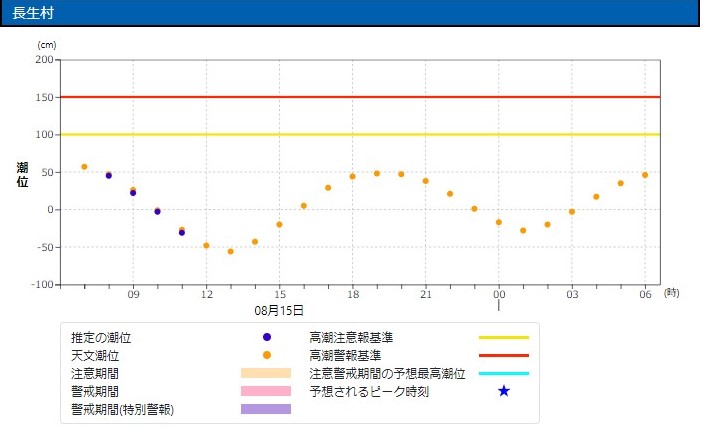Viewport: 718px width, 440px height.
Task: Click the 03 hour label on the x-axis
Action: (x=572, y=294)
